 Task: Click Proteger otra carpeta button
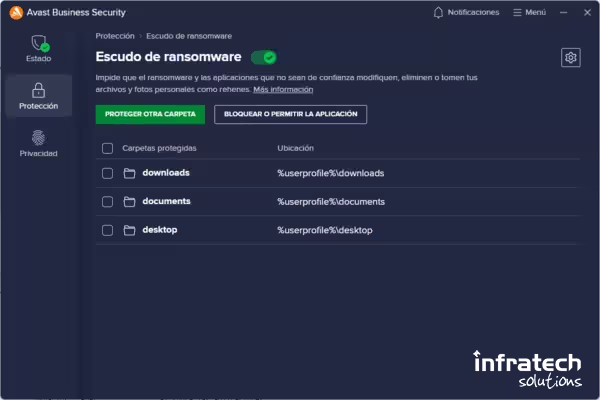click(150, 114)
